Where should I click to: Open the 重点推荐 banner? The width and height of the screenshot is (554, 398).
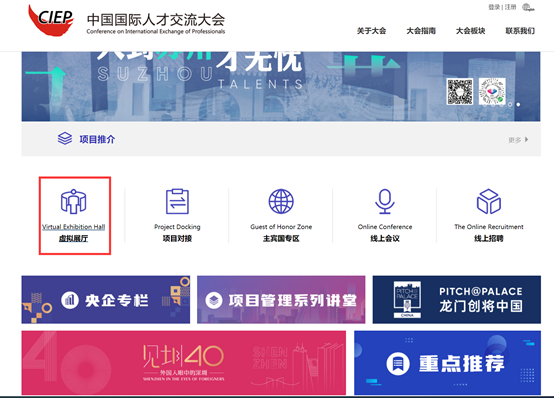click(447, 363)
